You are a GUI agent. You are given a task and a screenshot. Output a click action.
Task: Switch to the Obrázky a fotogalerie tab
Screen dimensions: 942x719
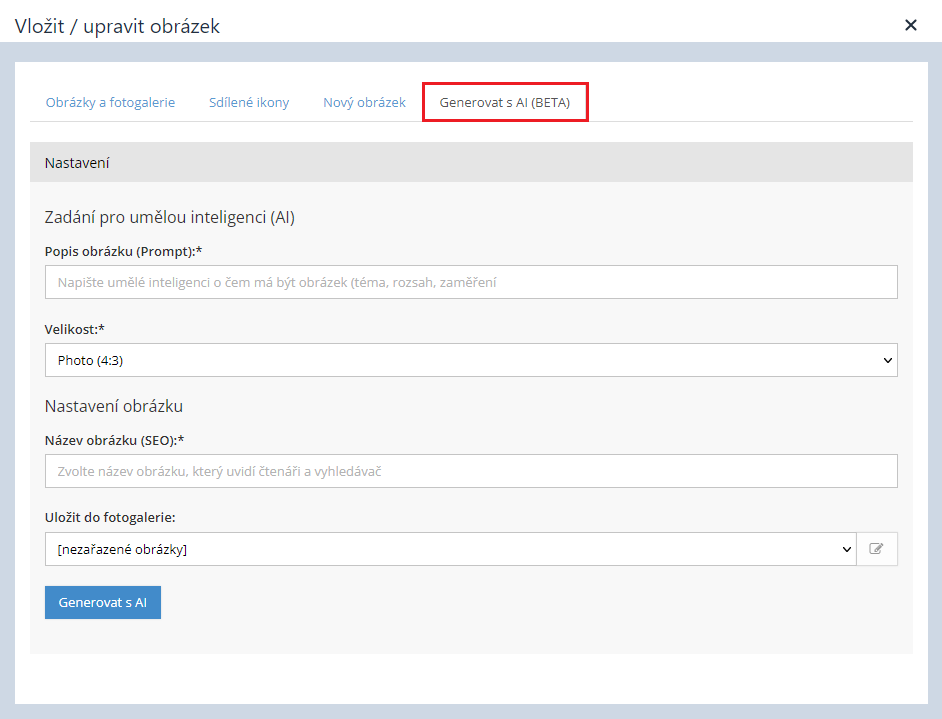point(110,103)
